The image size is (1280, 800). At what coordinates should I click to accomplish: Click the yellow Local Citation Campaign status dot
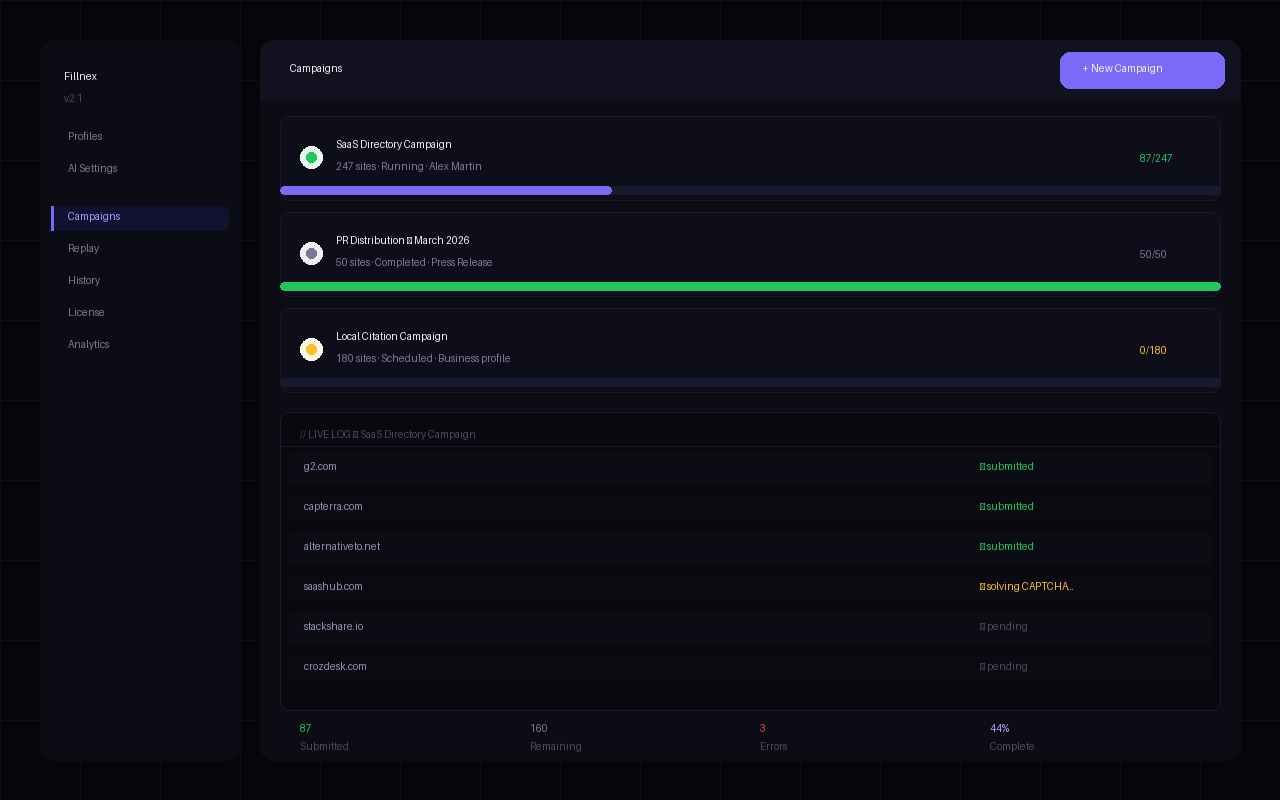click(x=311, y=349)
